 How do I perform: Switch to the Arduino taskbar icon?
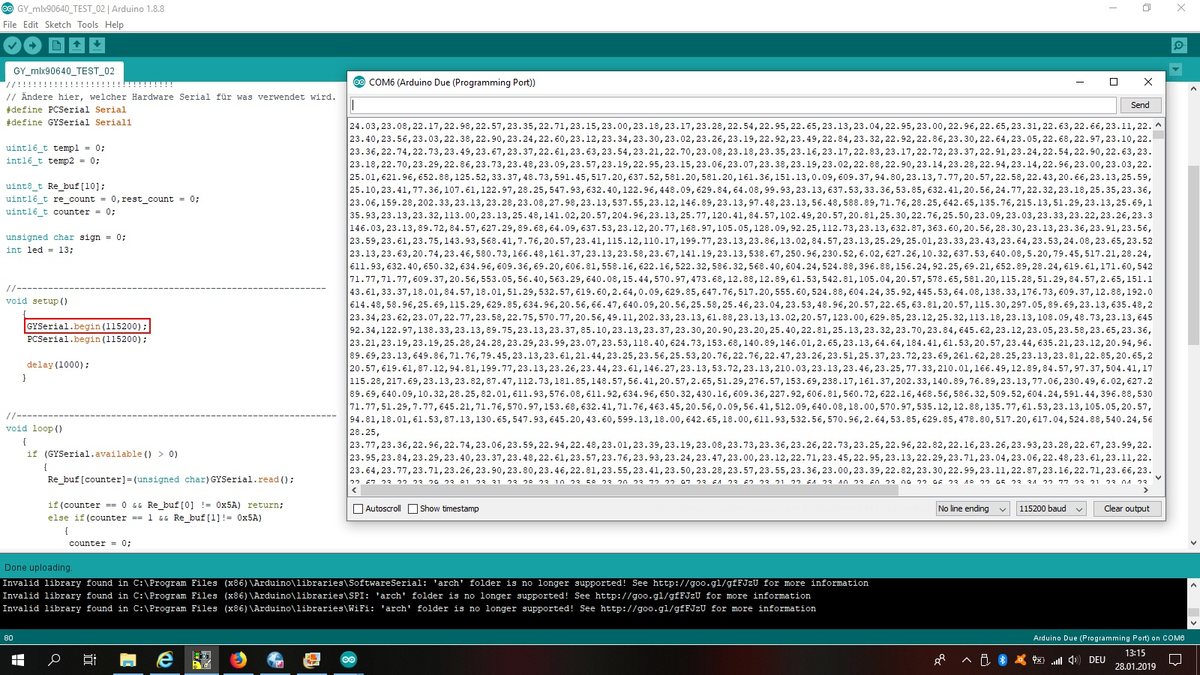coord(347,660)
